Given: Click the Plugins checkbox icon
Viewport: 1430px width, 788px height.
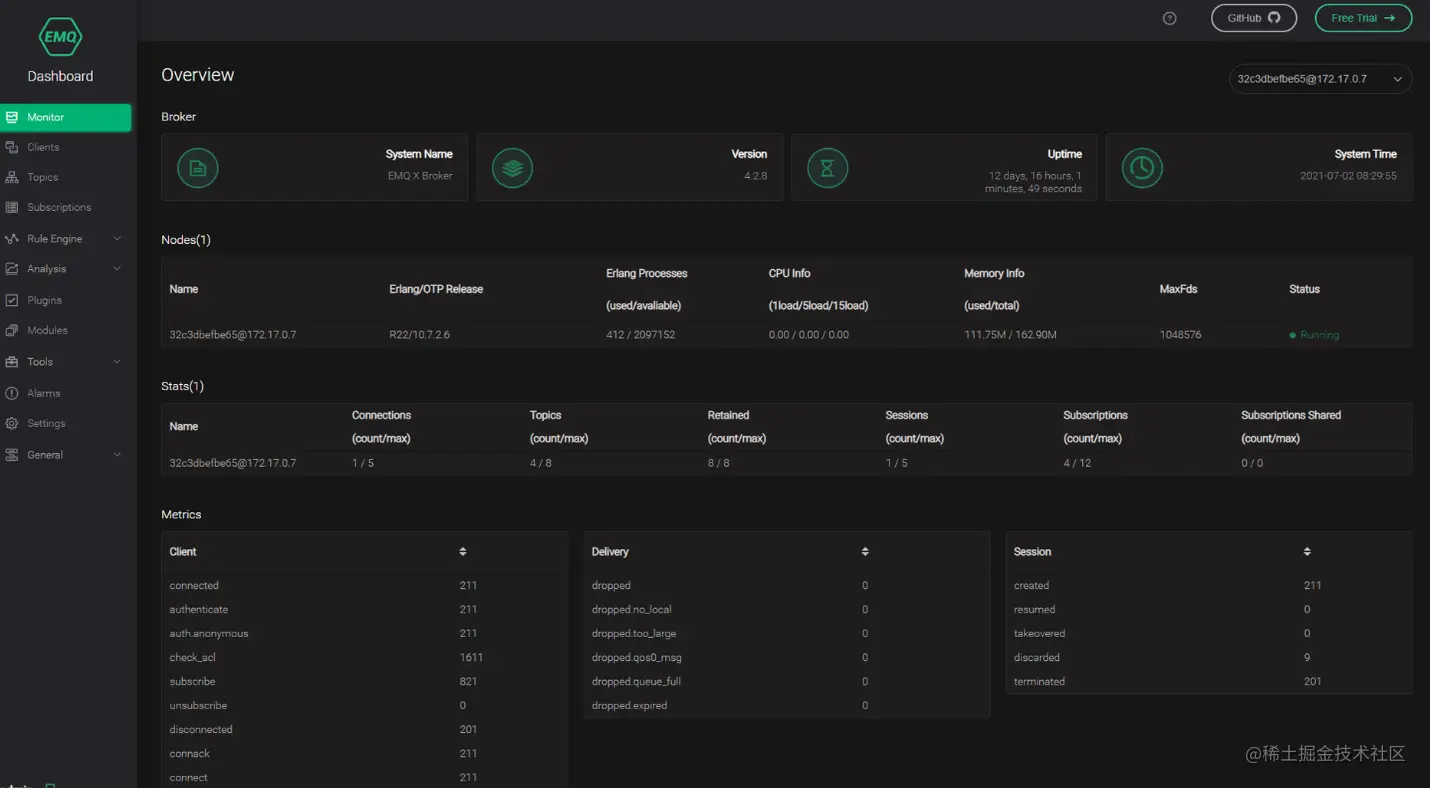Looking at the screenshot, I should click(12, 300).
